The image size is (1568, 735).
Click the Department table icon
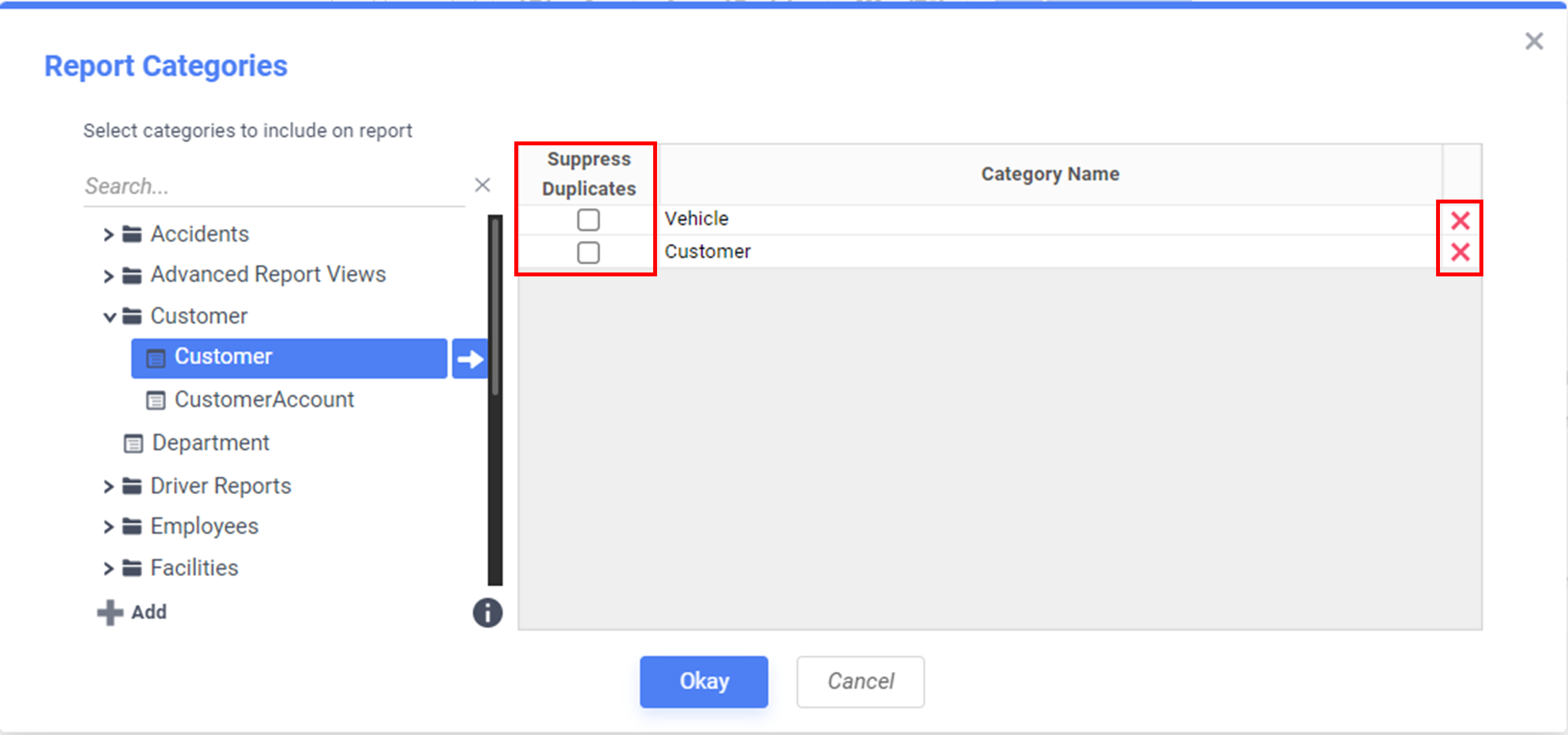[x=133, y=443]
